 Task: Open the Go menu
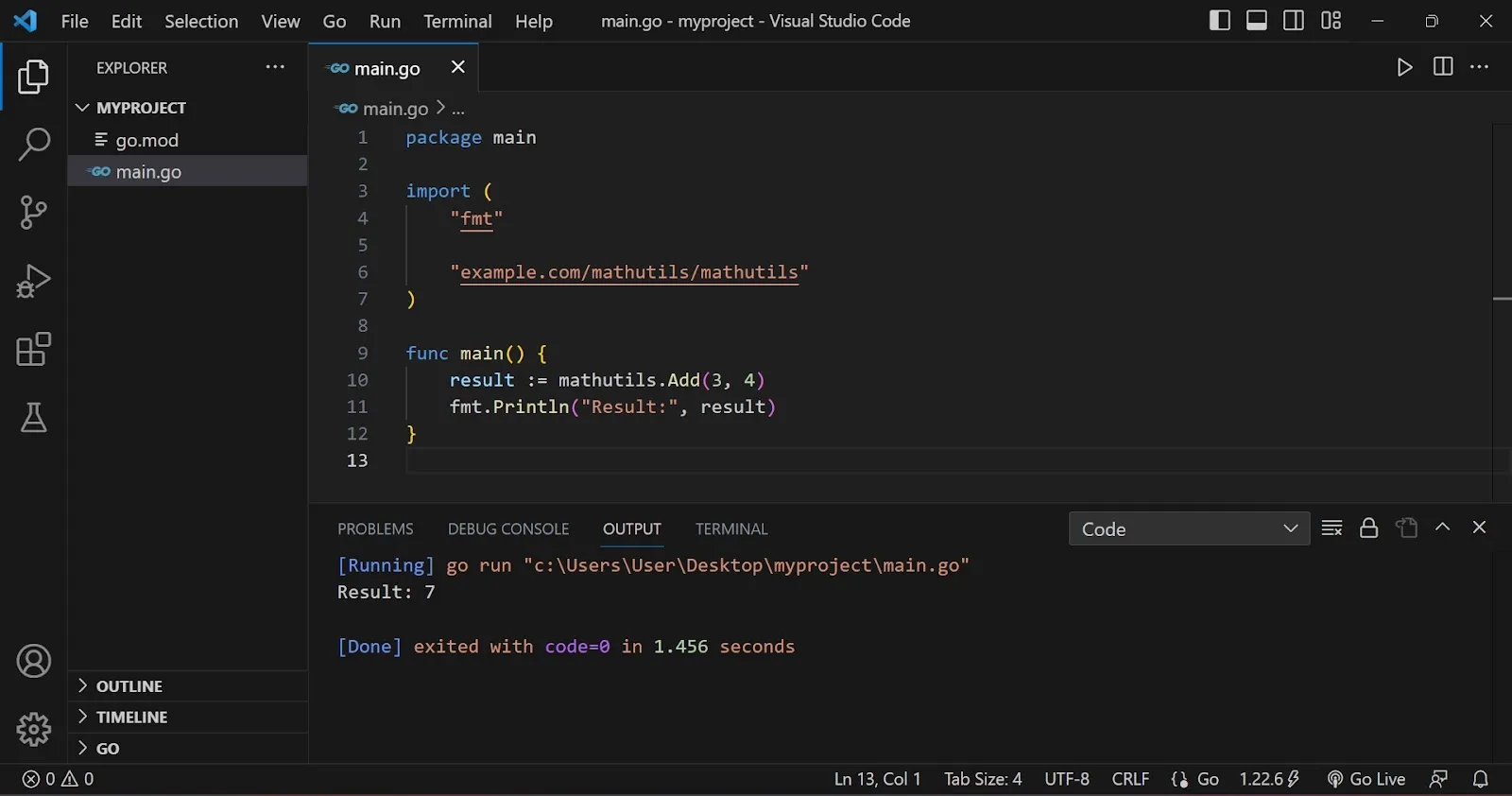[335, 21]
